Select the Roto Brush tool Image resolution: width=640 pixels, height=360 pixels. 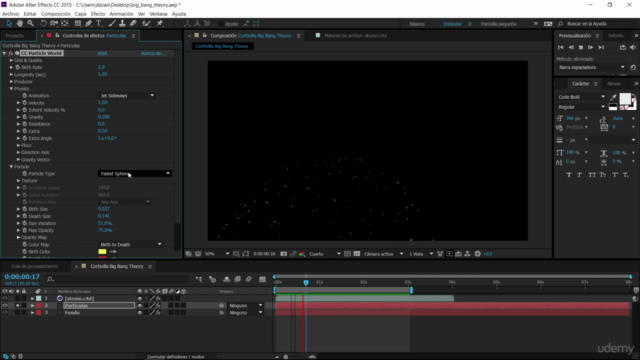(x=146, y=24)
